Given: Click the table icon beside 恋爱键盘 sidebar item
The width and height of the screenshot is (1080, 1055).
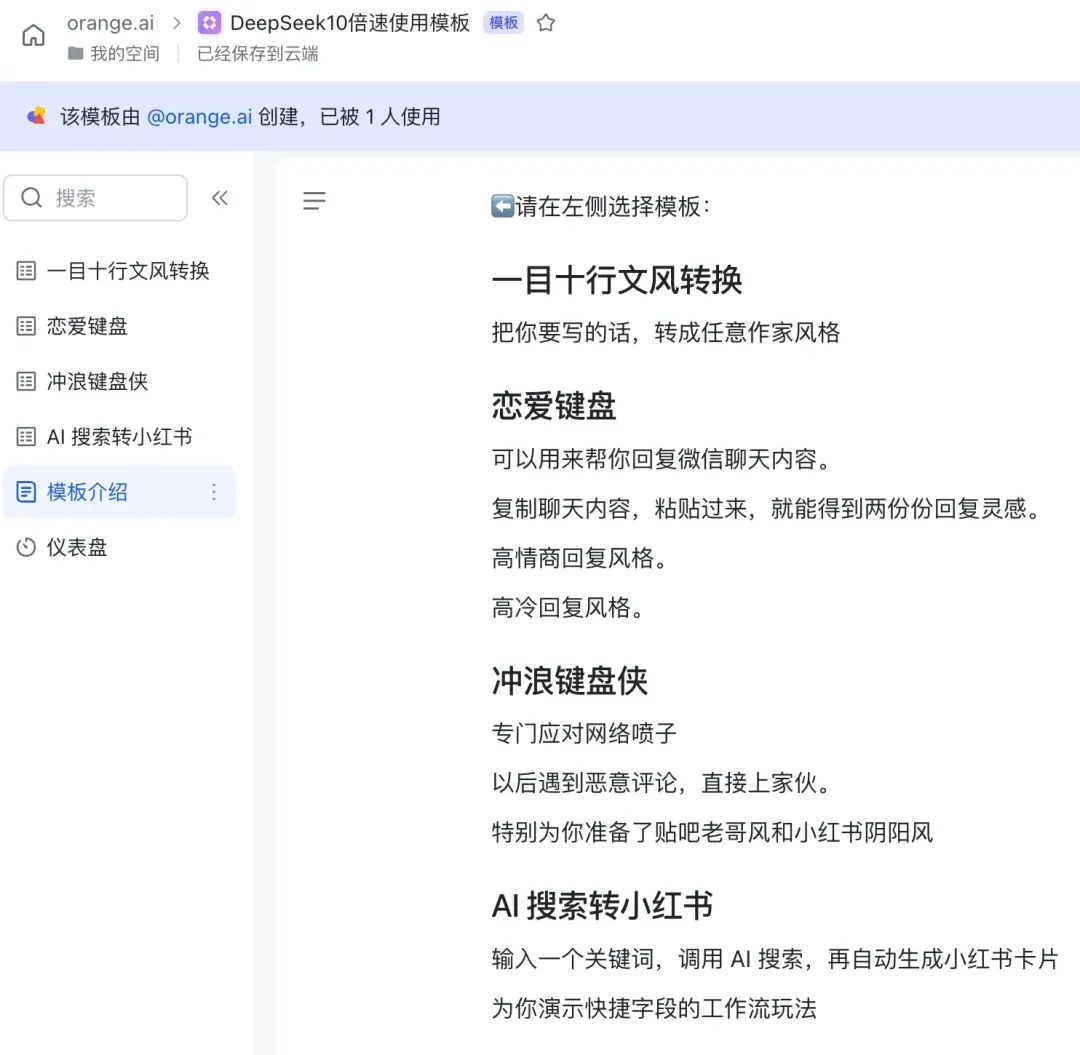Looking at the screenshot, I should [x=26, y=326].
